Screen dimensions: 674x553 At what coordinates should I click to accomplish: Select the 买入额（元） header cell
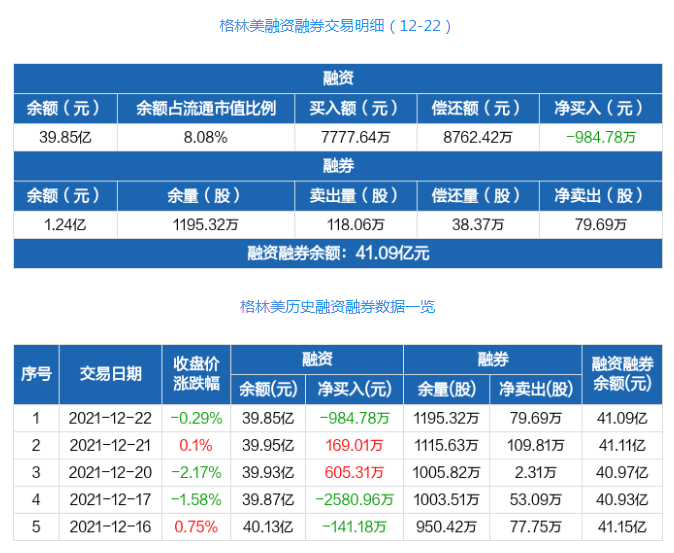355,108
